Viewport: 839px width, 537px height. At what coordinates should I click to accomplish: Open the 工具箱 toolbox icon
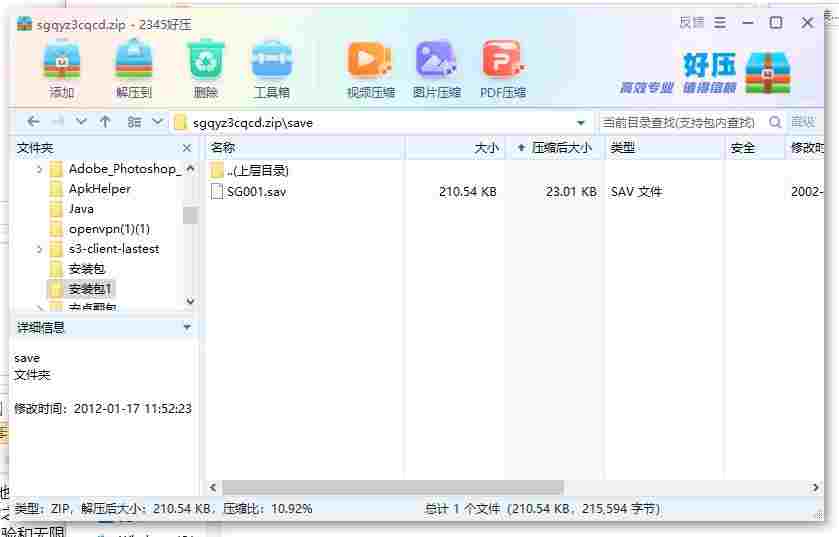pos(272,70)
